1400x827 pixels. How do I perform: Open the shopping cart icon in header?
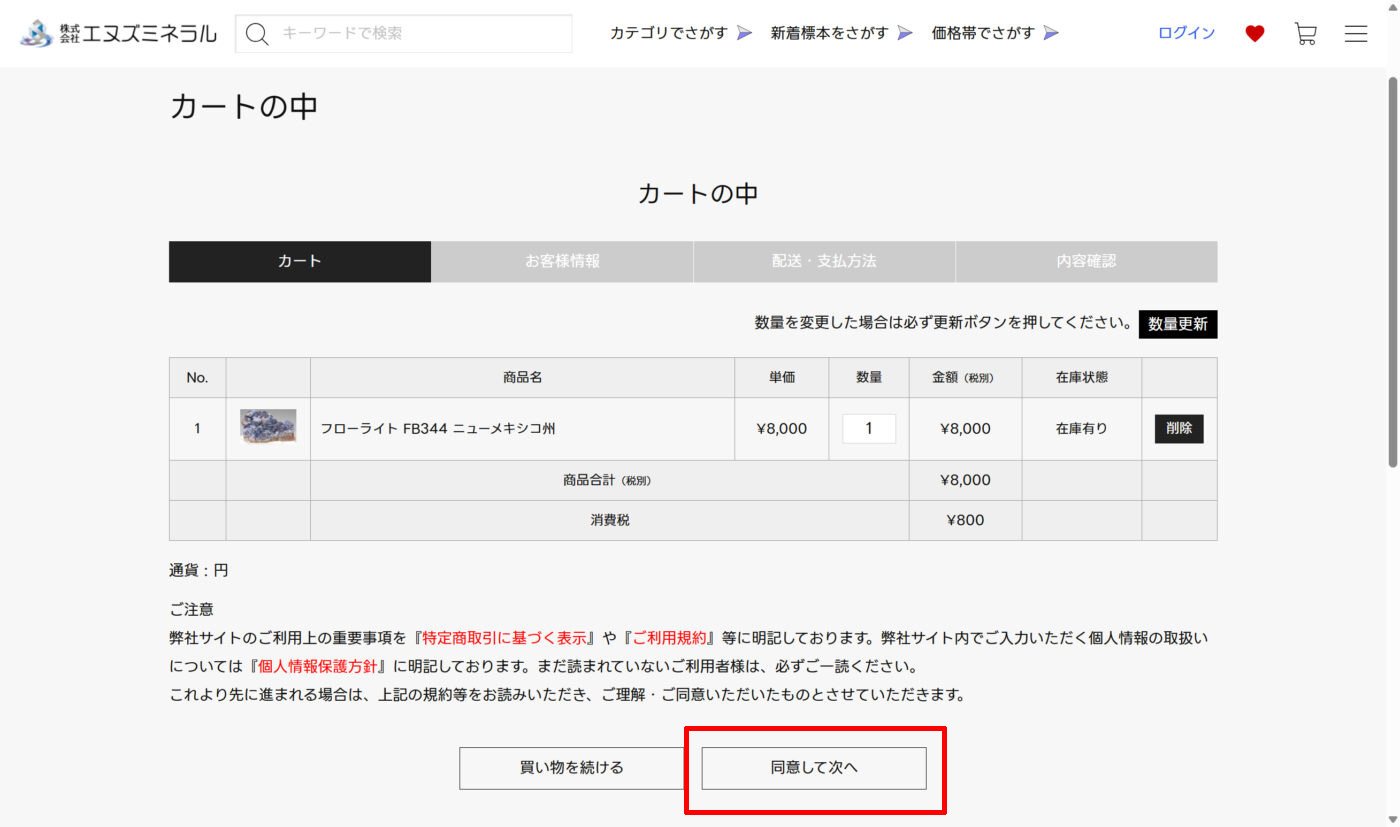(x=1305, y=34)
